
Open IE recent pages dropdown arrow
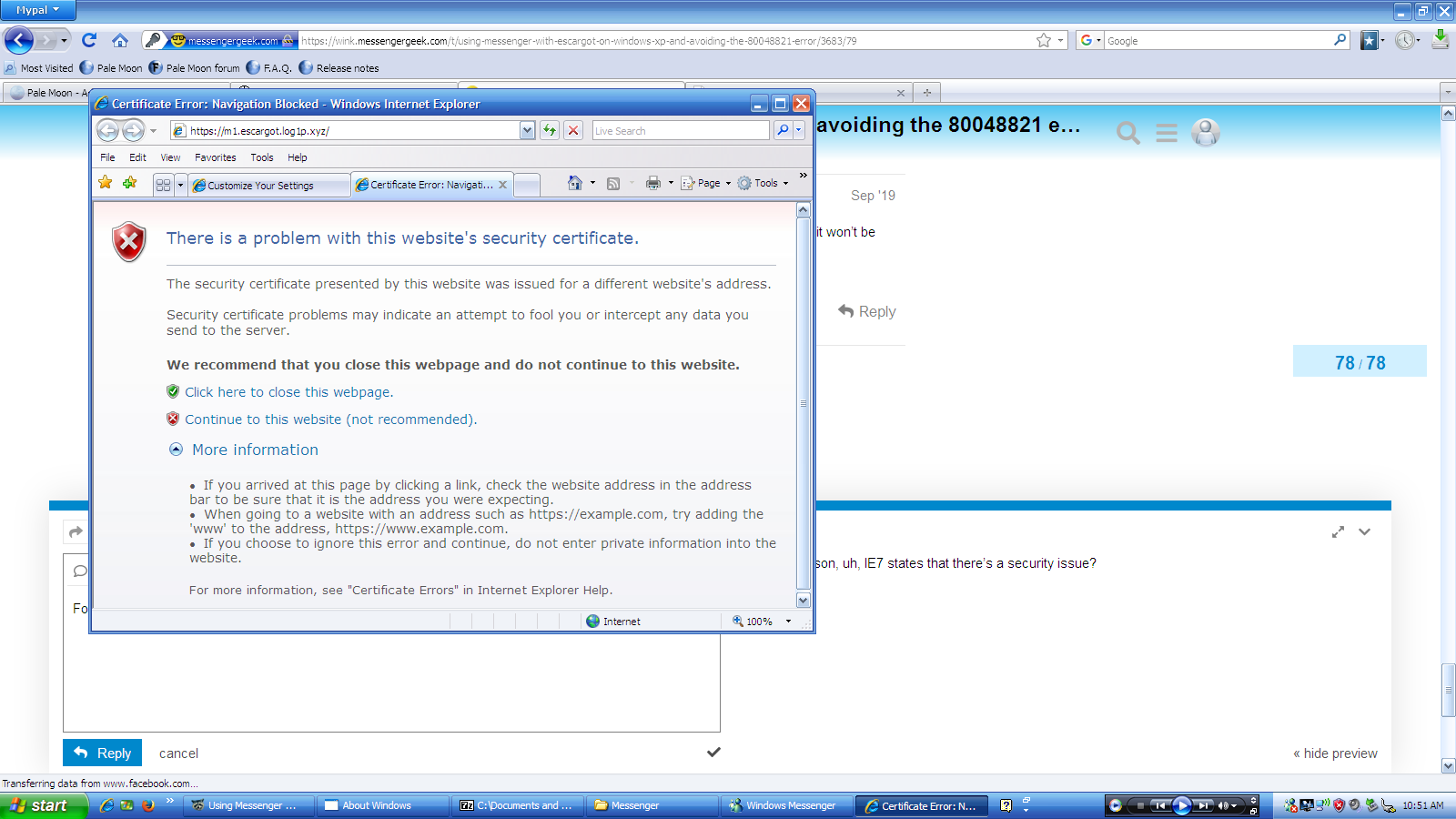point(154,131)
